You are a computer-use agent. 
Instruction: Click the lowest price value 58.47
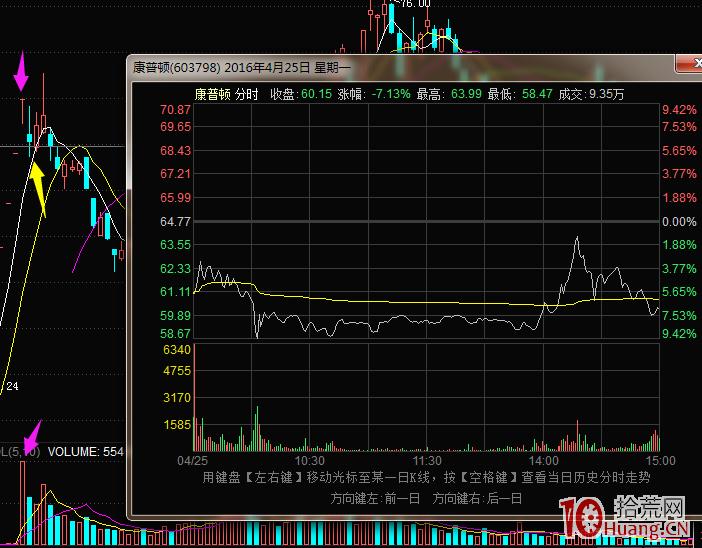(x=537, y=94)
